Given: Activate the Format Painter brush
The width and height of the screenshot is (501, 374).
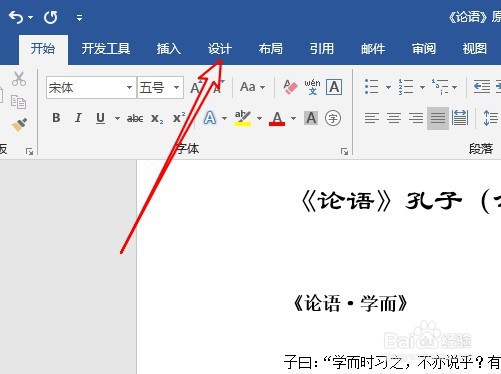Looking at the screenshot, I should click(19, 125).
